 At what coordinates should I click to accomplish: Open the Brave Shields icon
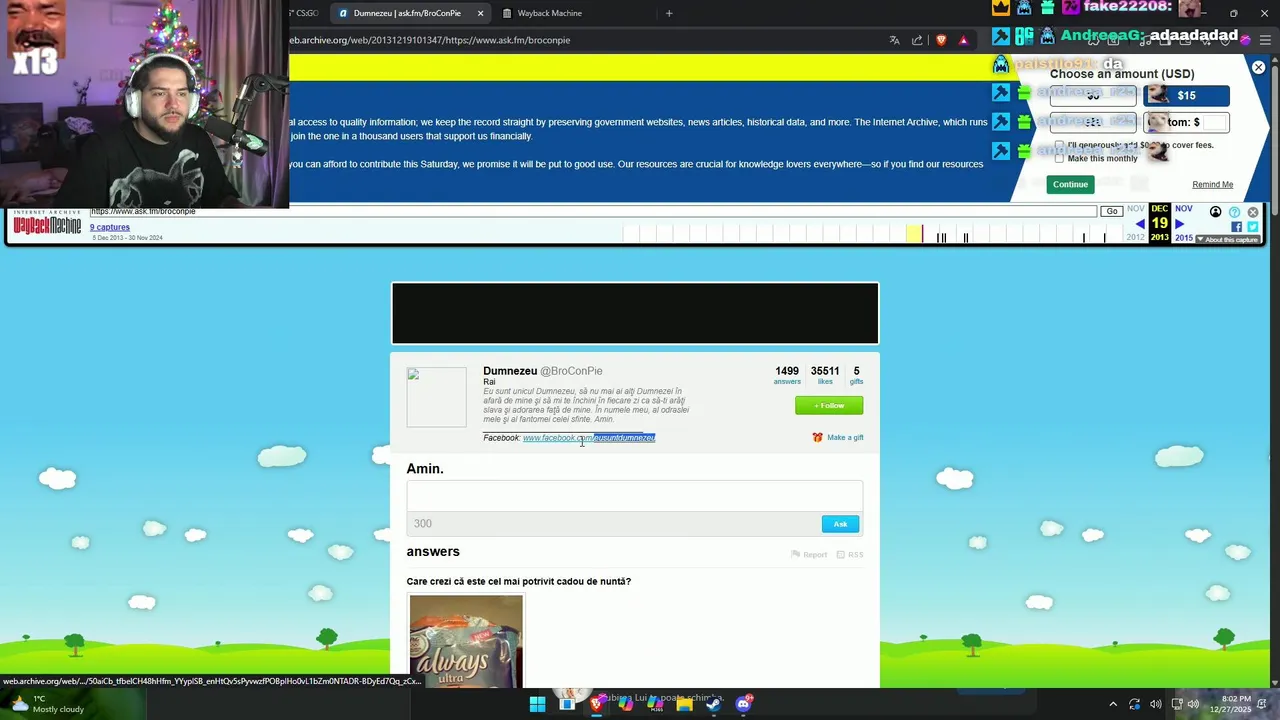point(941,40)
